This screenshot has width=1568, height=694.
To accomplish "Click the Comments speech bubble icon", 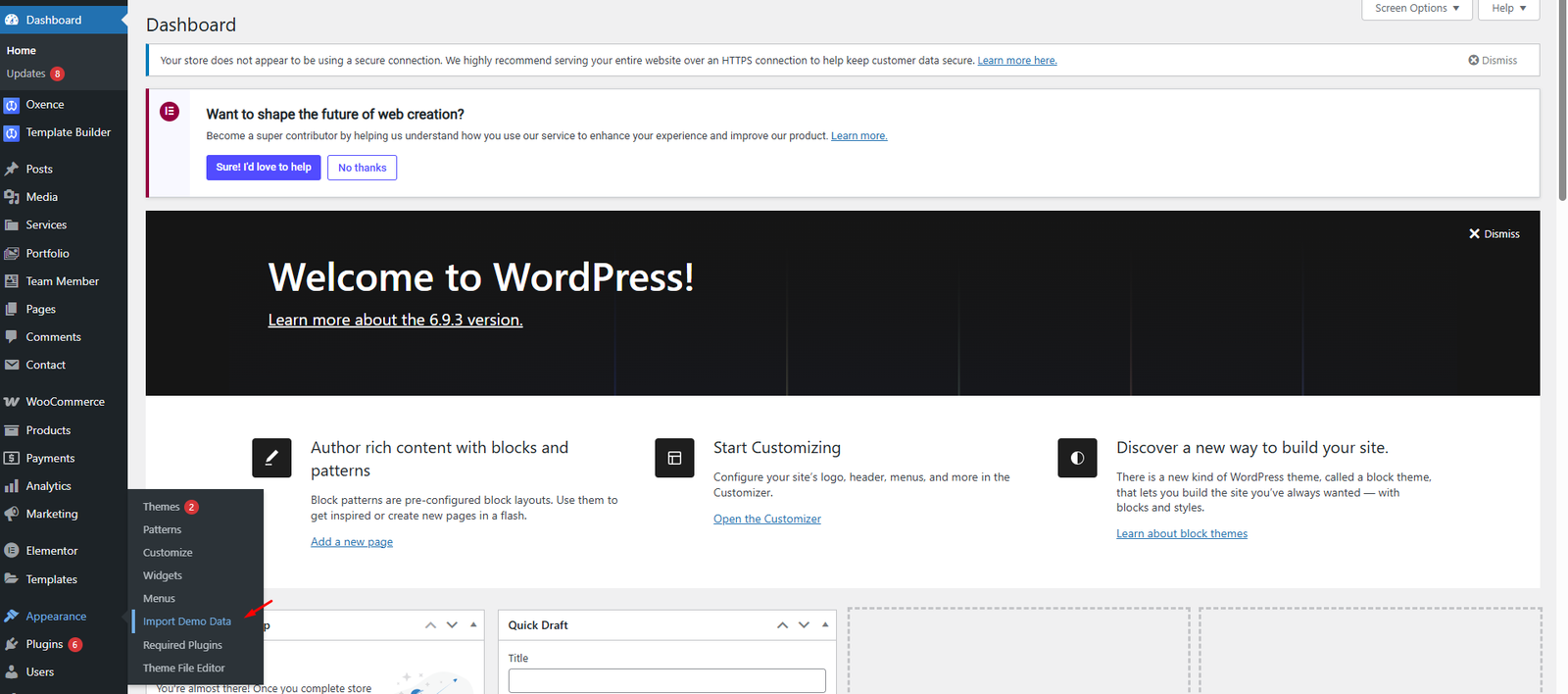I will [x=12, y=336].
